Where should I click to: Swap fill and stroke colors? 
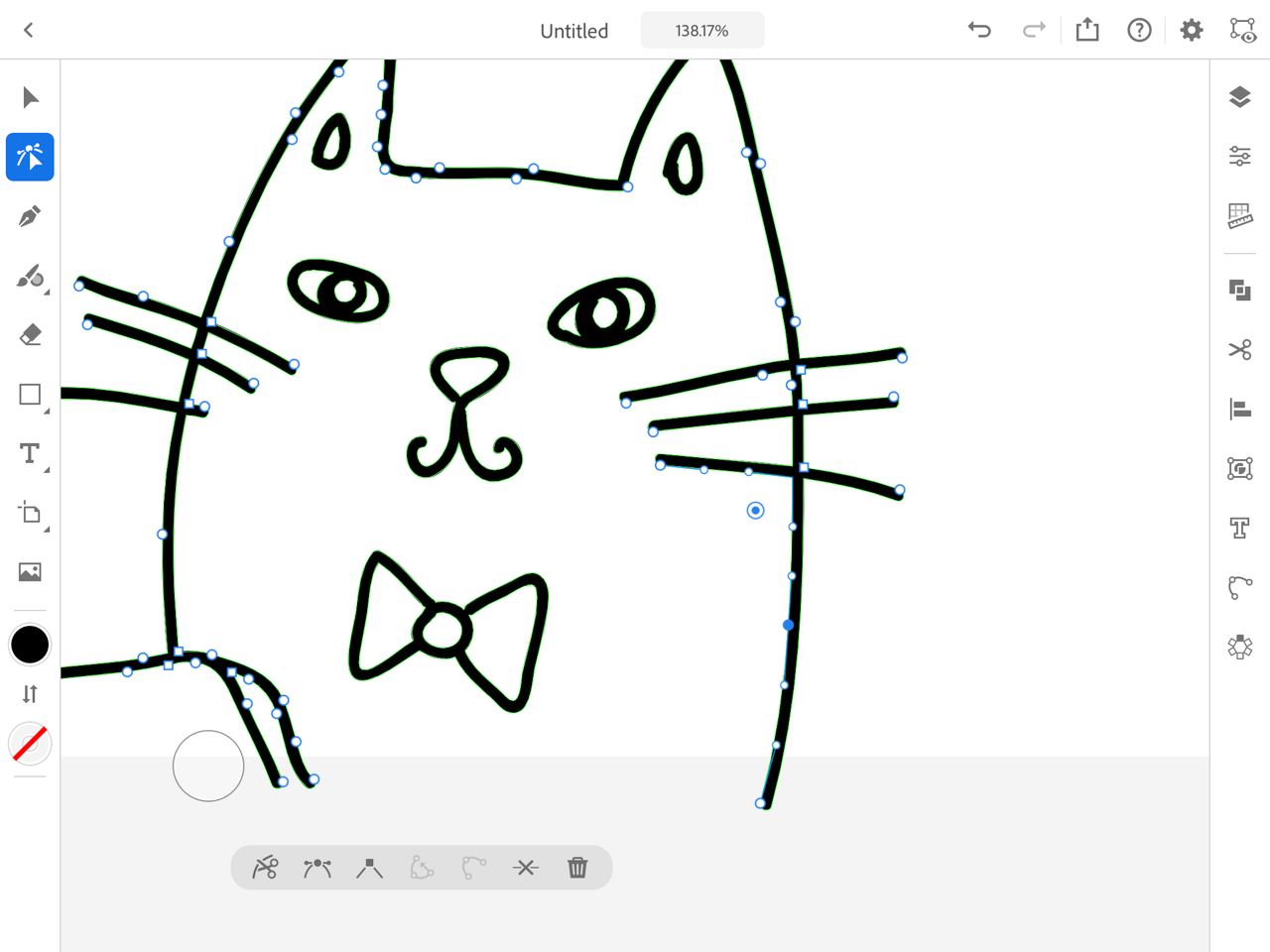click(x=30, y=694)
